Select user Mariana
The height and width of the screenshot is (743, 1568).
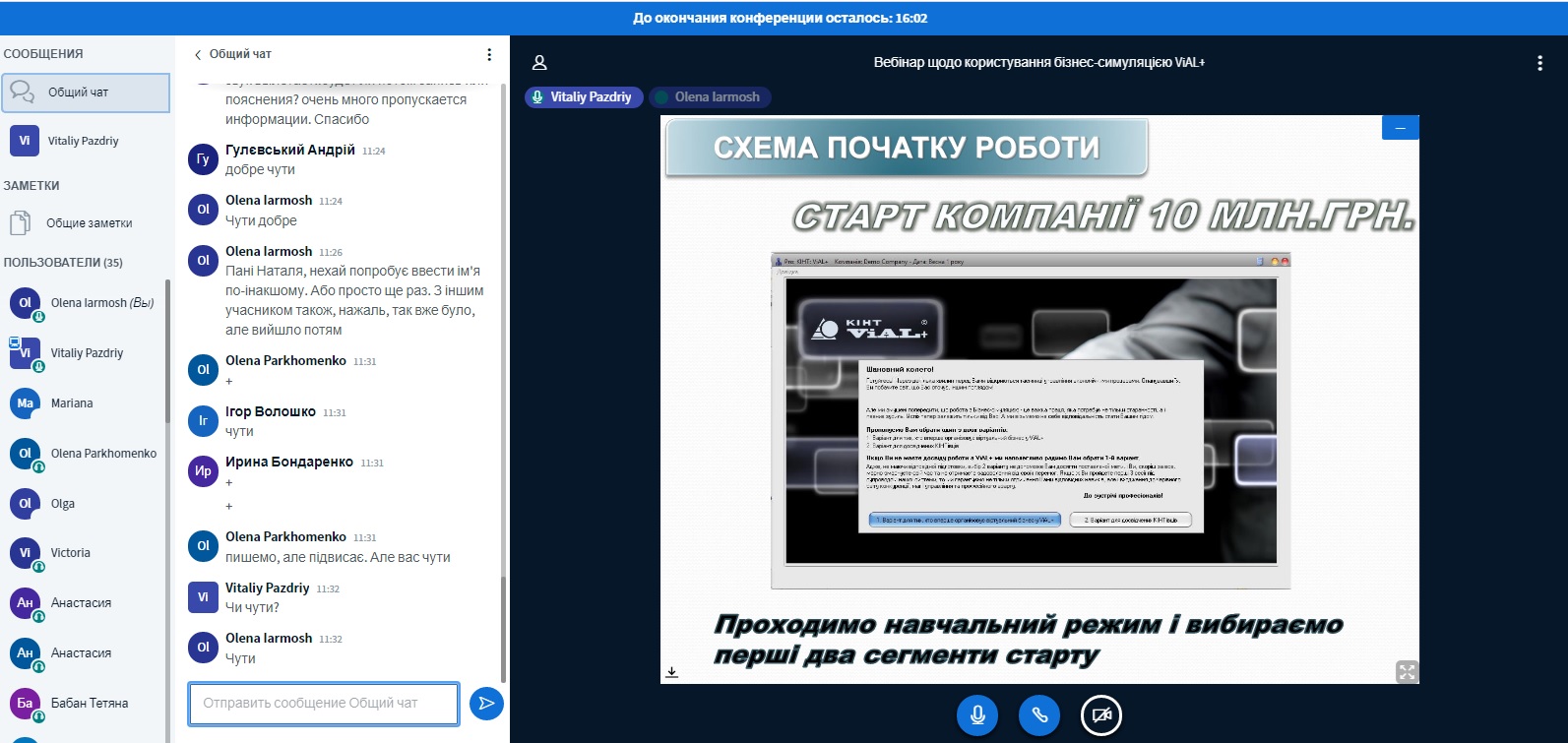(84, 403)
